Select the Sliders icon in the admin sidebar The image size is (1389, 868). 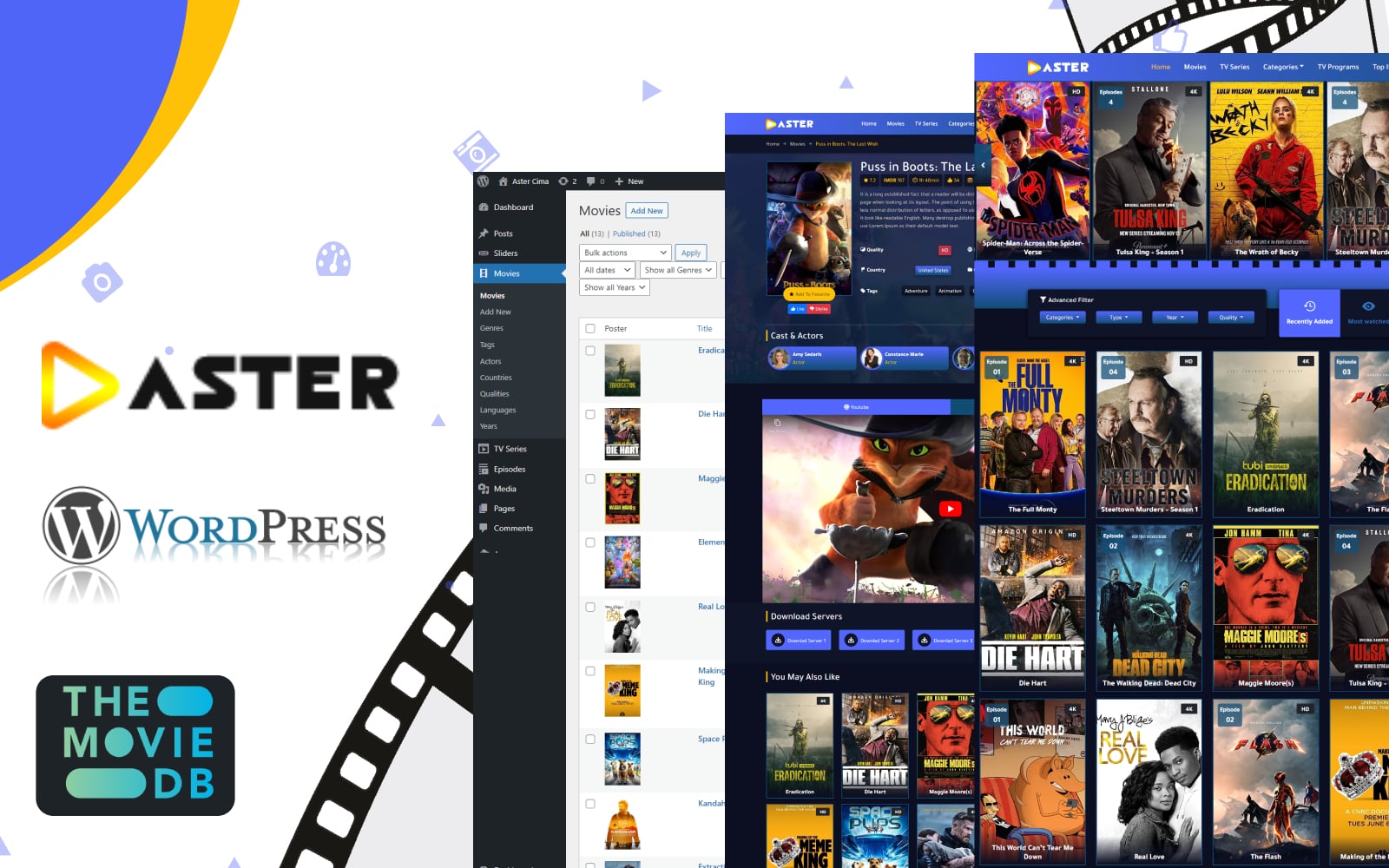483,253
